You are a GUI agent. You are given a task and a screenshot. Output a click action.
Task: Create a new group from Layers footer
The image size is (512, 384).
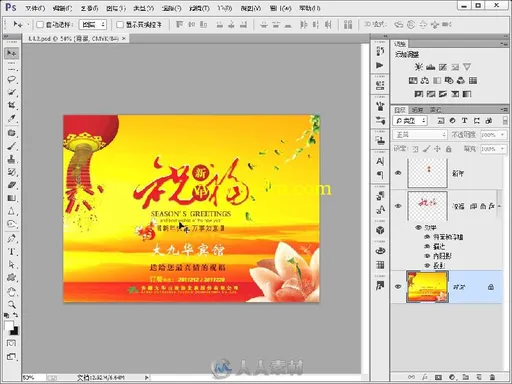pyautogui.click(x=466, y=377)
